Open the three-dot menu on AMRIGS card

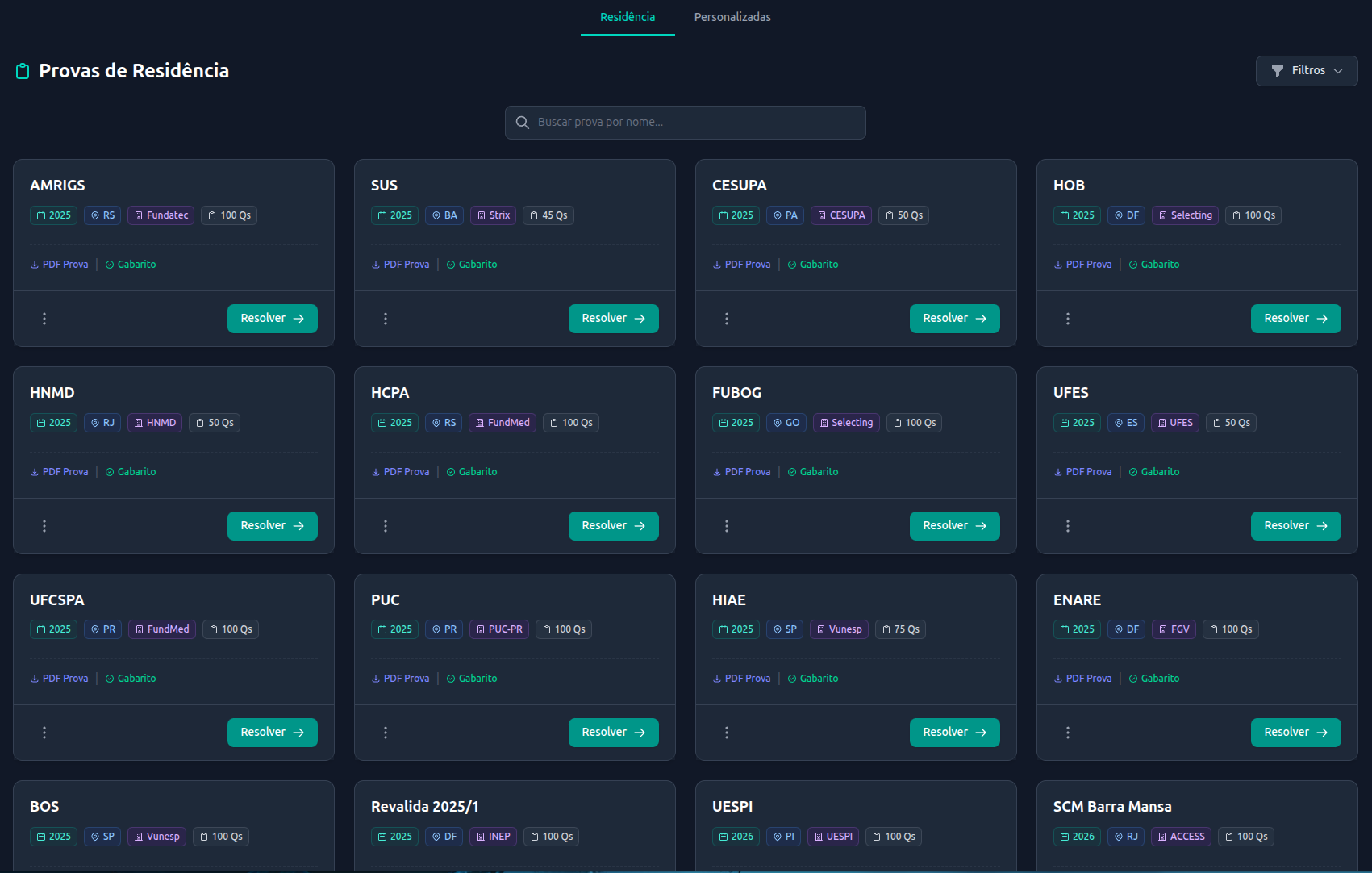point(44,319)
